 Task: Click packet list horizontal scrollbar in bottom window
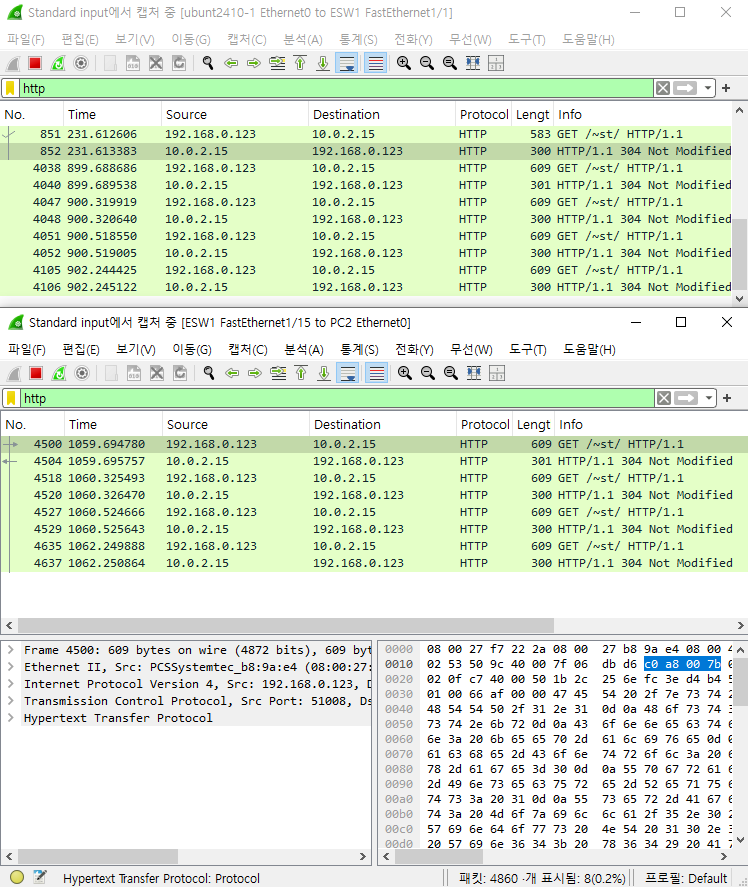[286, 625]
